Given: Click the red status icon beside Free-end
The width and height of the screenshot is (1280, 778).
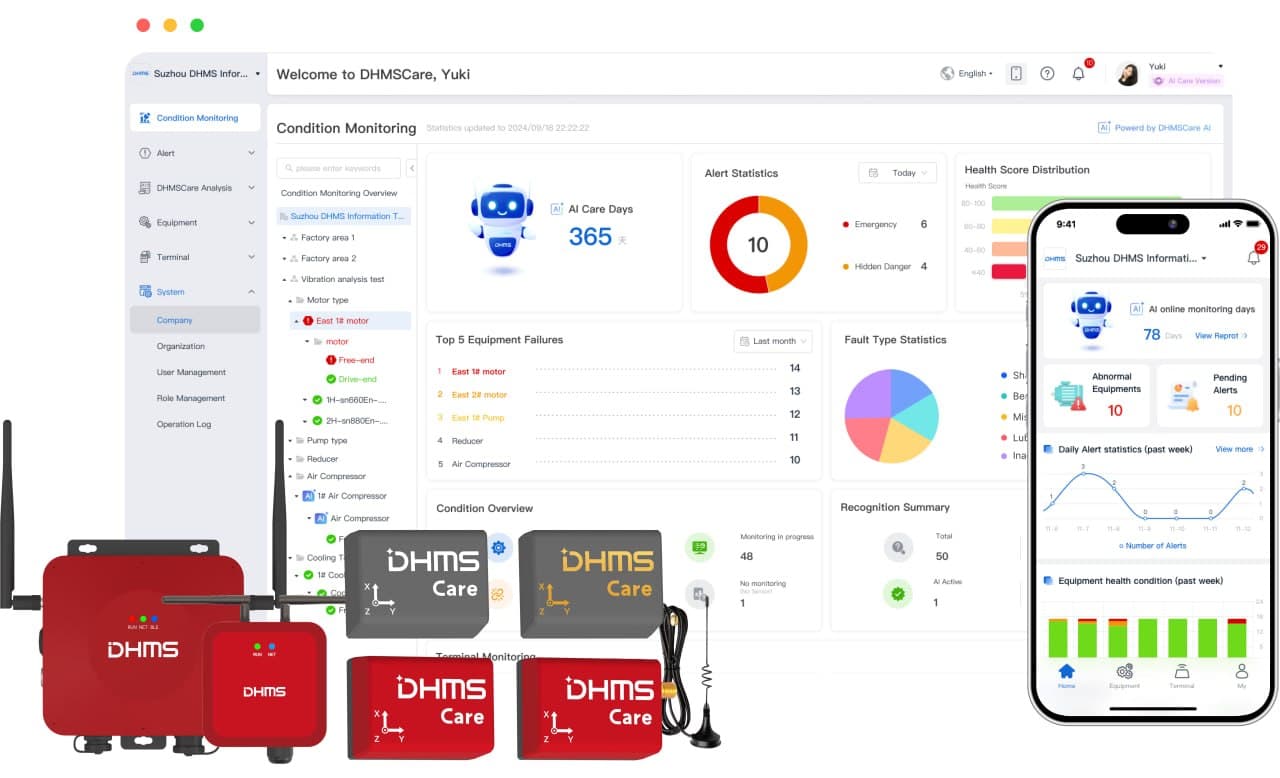Looking at the screenshot, I should (x=331, y=360).
